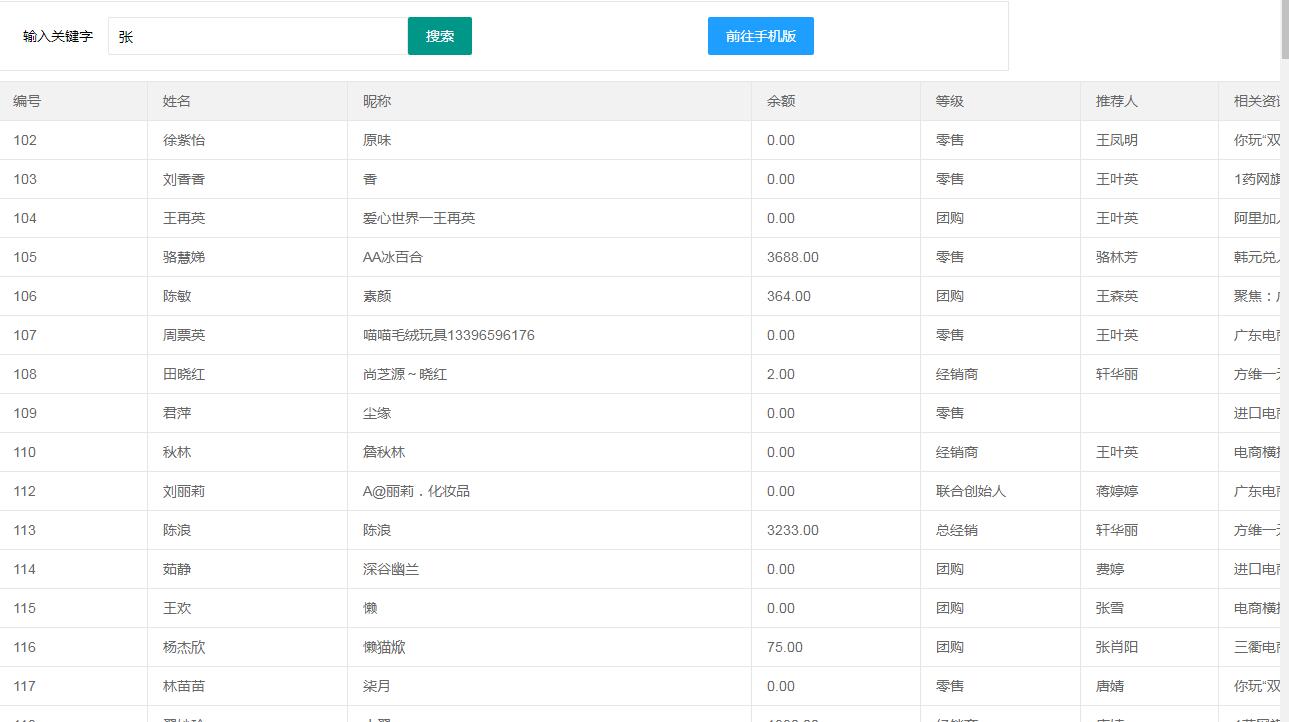
Task: Click the balance 3688.00 for AA冰百合
Action: tap(792, 257)
